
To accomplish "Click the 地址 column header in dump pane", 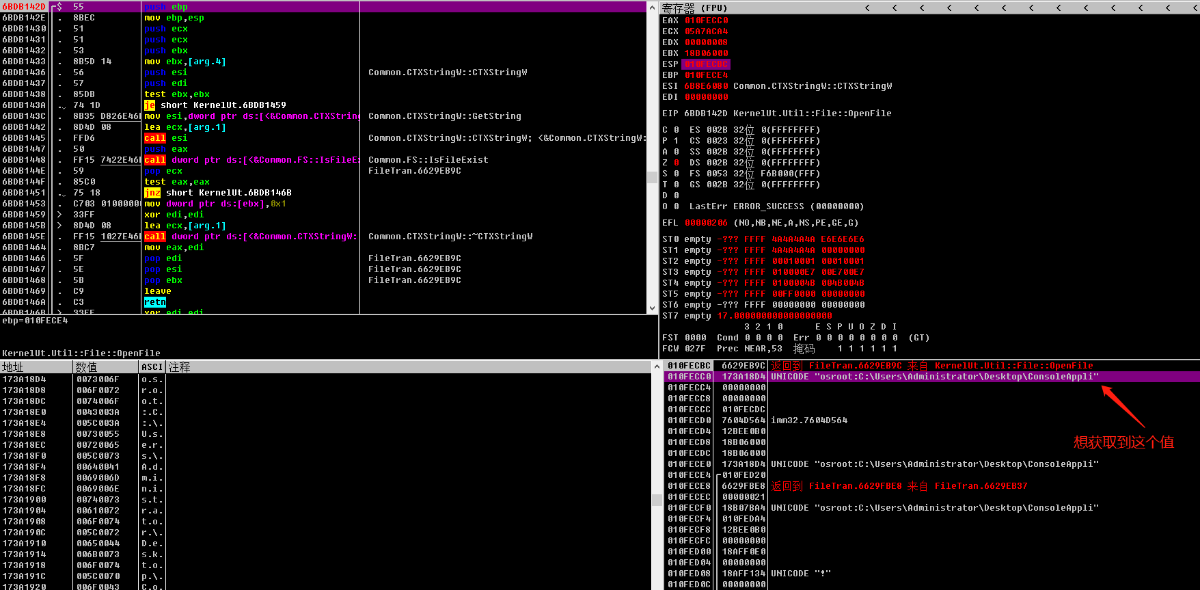I will point(36,367).
